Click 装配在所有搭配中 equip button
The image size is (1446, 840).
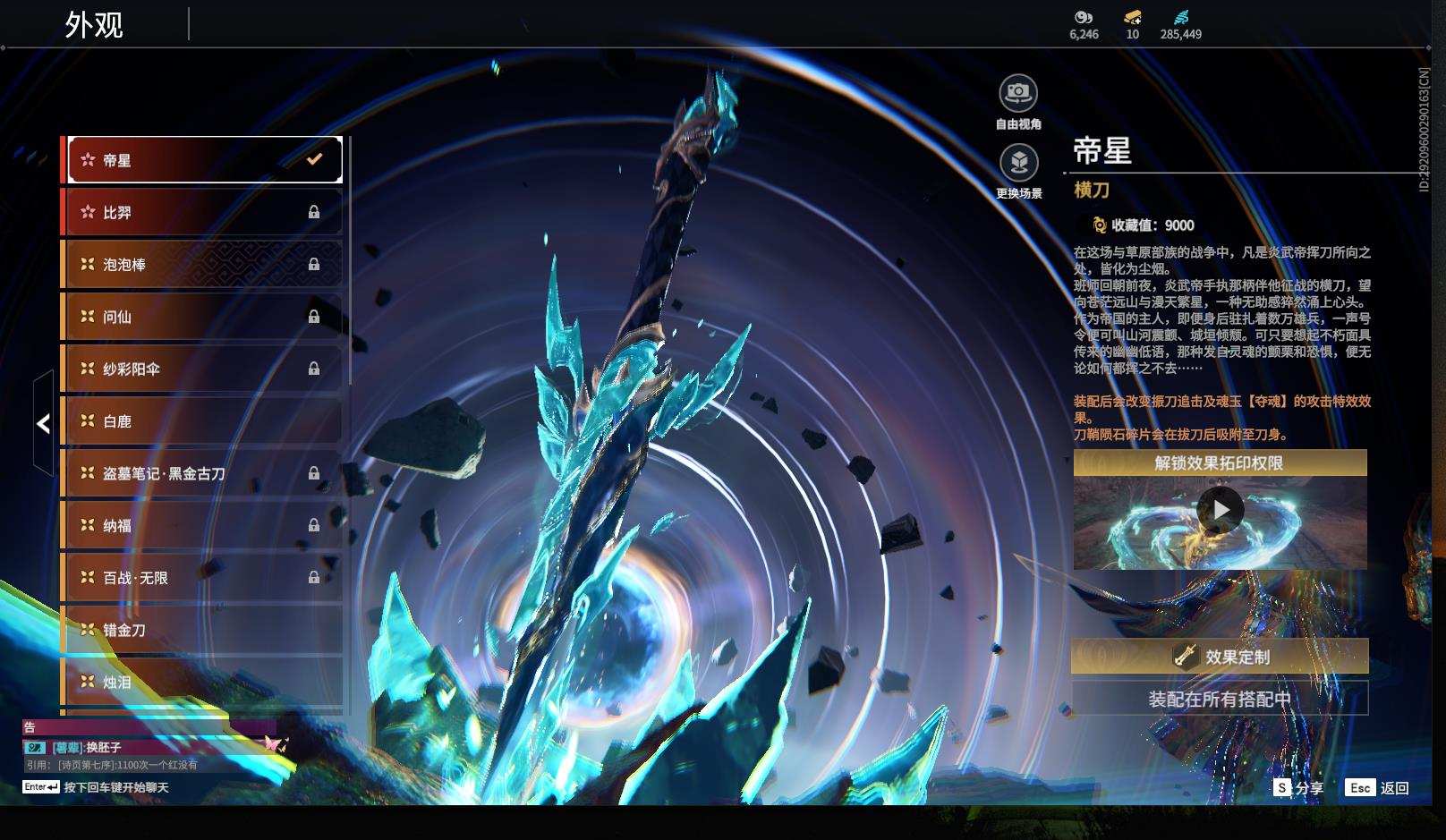tap(1221, 699)
